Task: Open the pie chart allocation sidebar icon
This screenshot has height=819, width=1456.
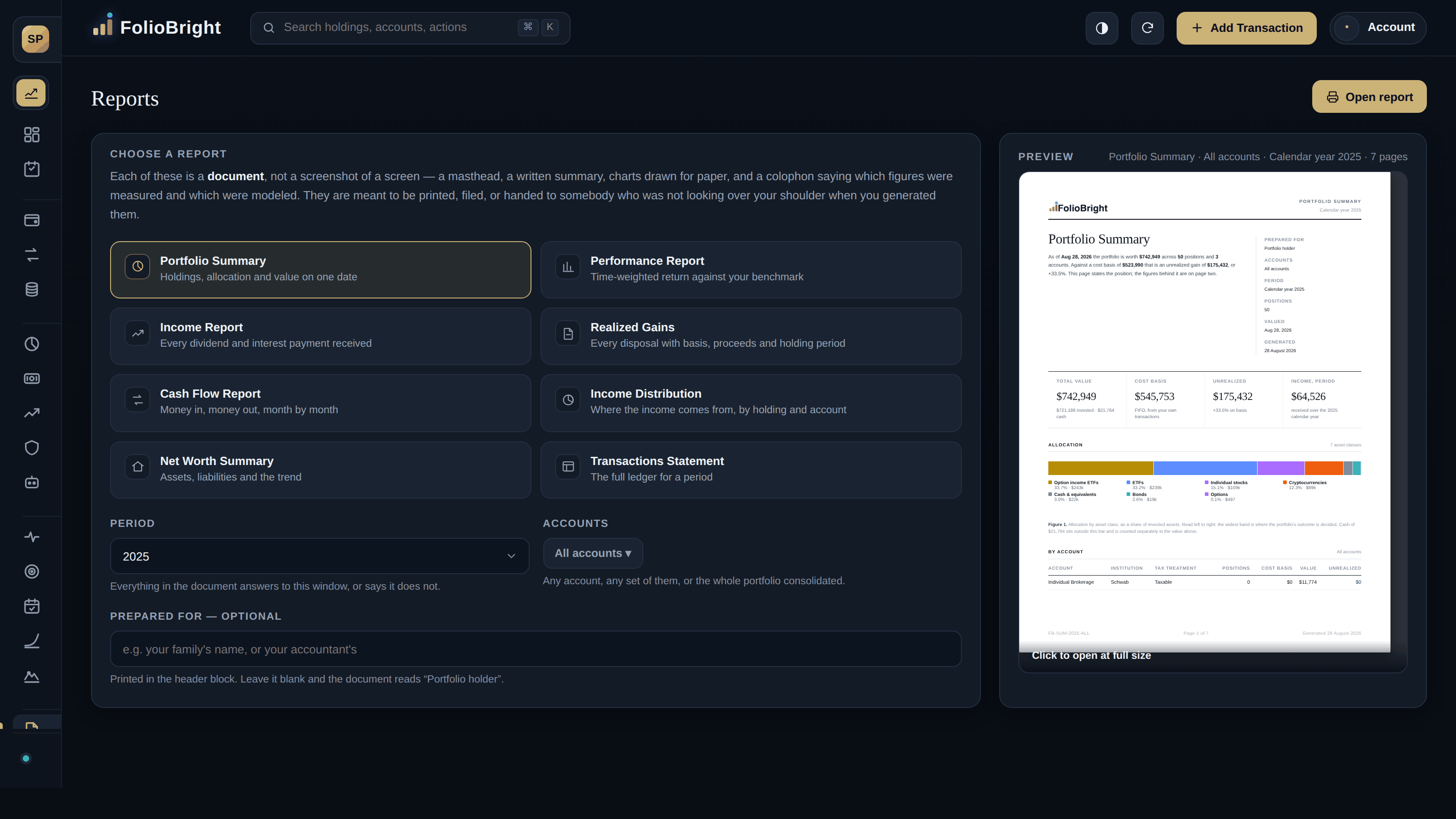Action: 32,344
